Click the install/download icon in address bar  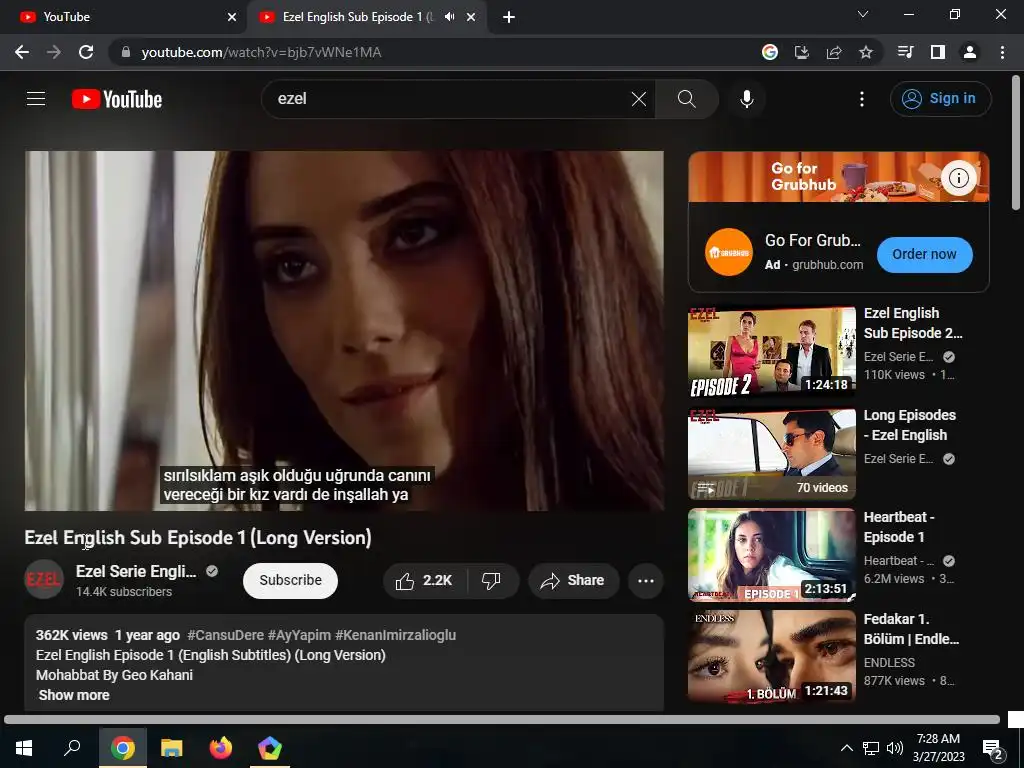802,52
